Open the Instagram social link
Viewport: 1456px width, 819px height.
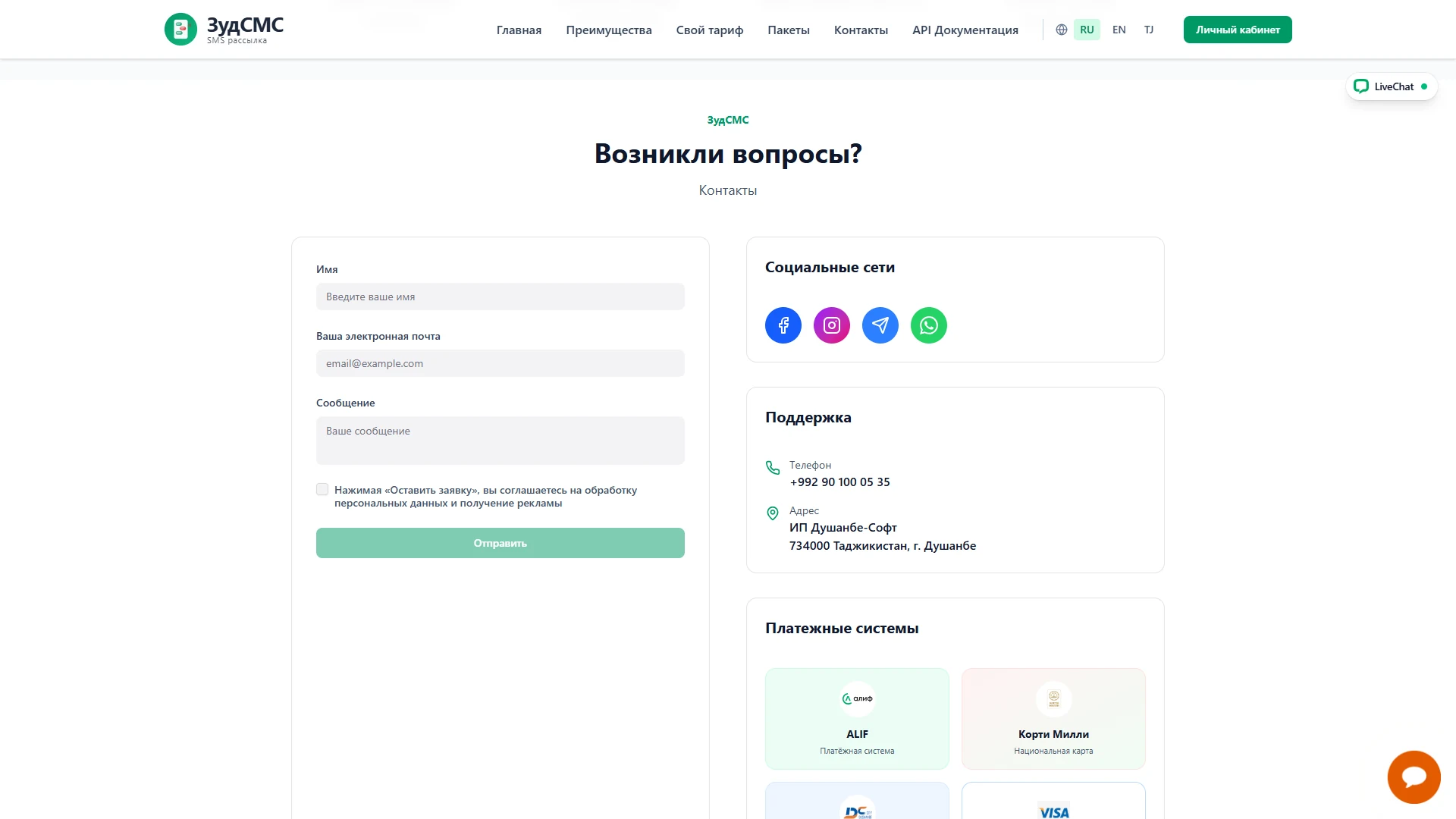[832, 325]
